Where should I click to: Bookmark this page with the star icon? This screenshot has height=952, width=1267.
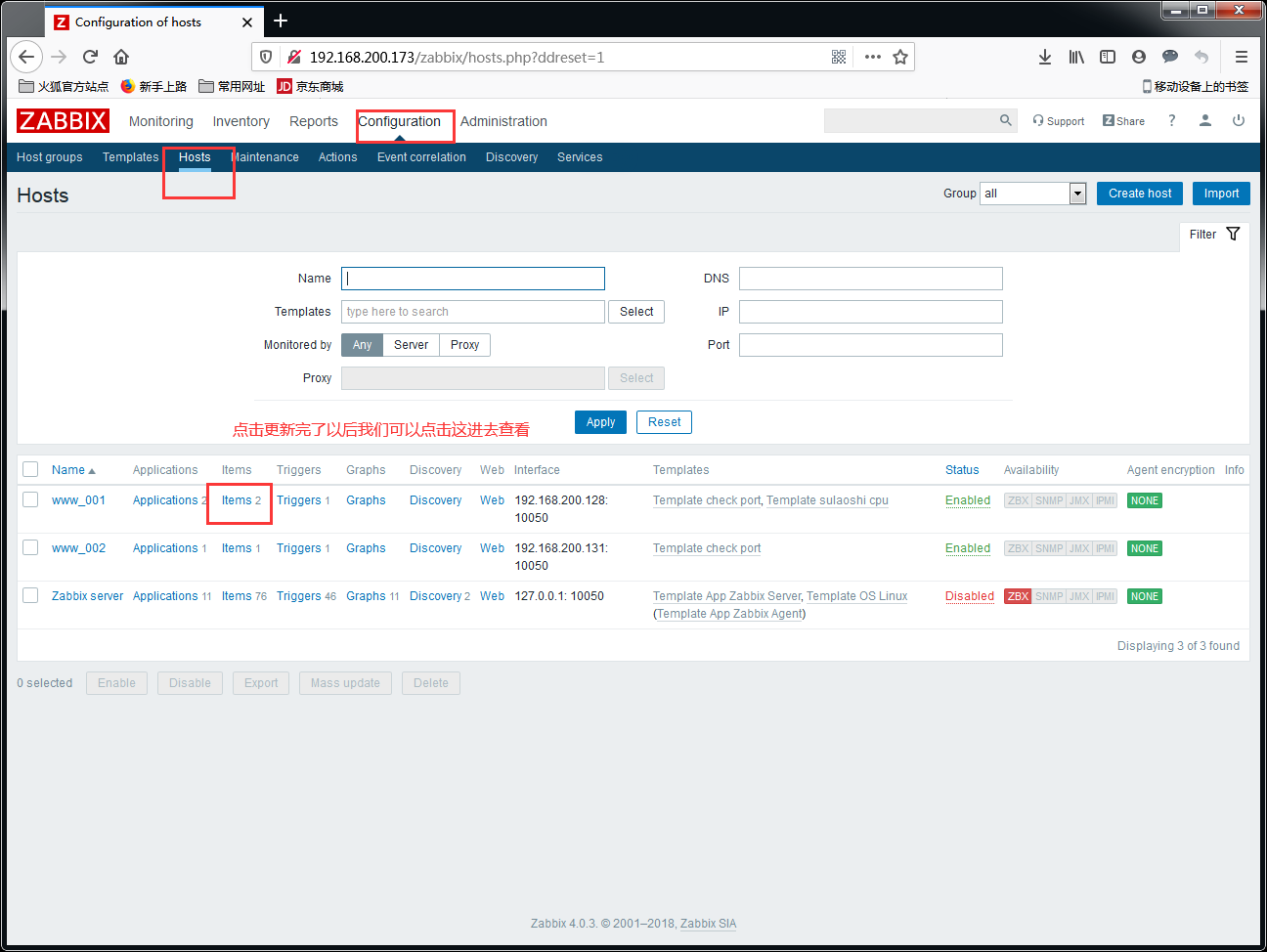[x=900, y=57]
